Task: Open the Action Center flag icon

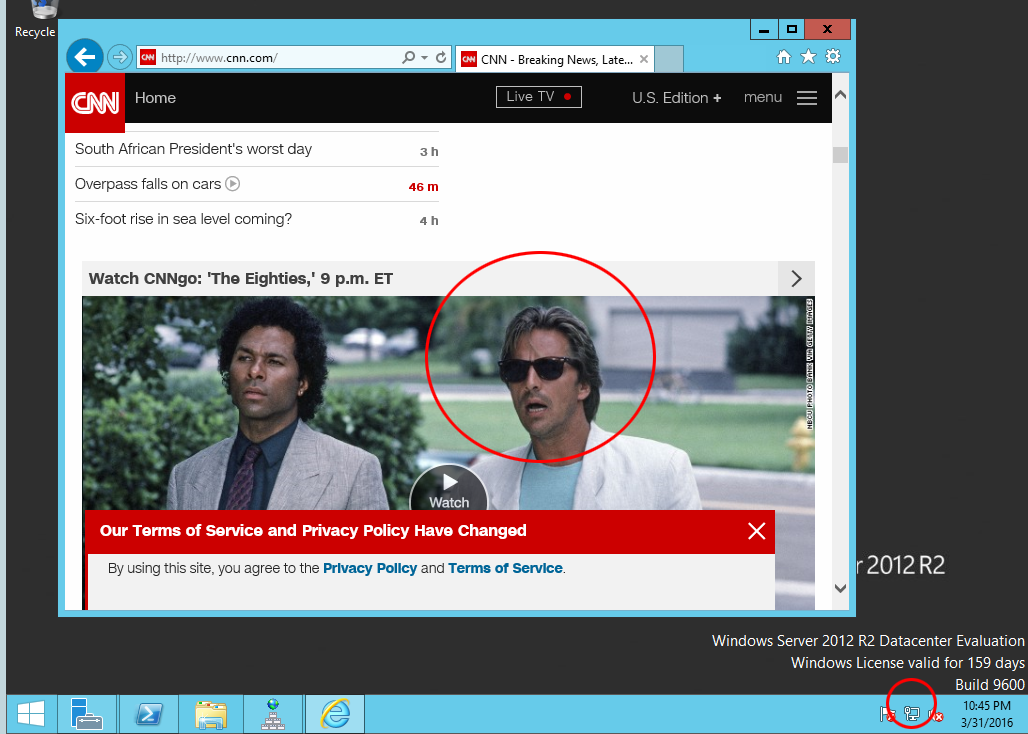Action: pos(888,714)
